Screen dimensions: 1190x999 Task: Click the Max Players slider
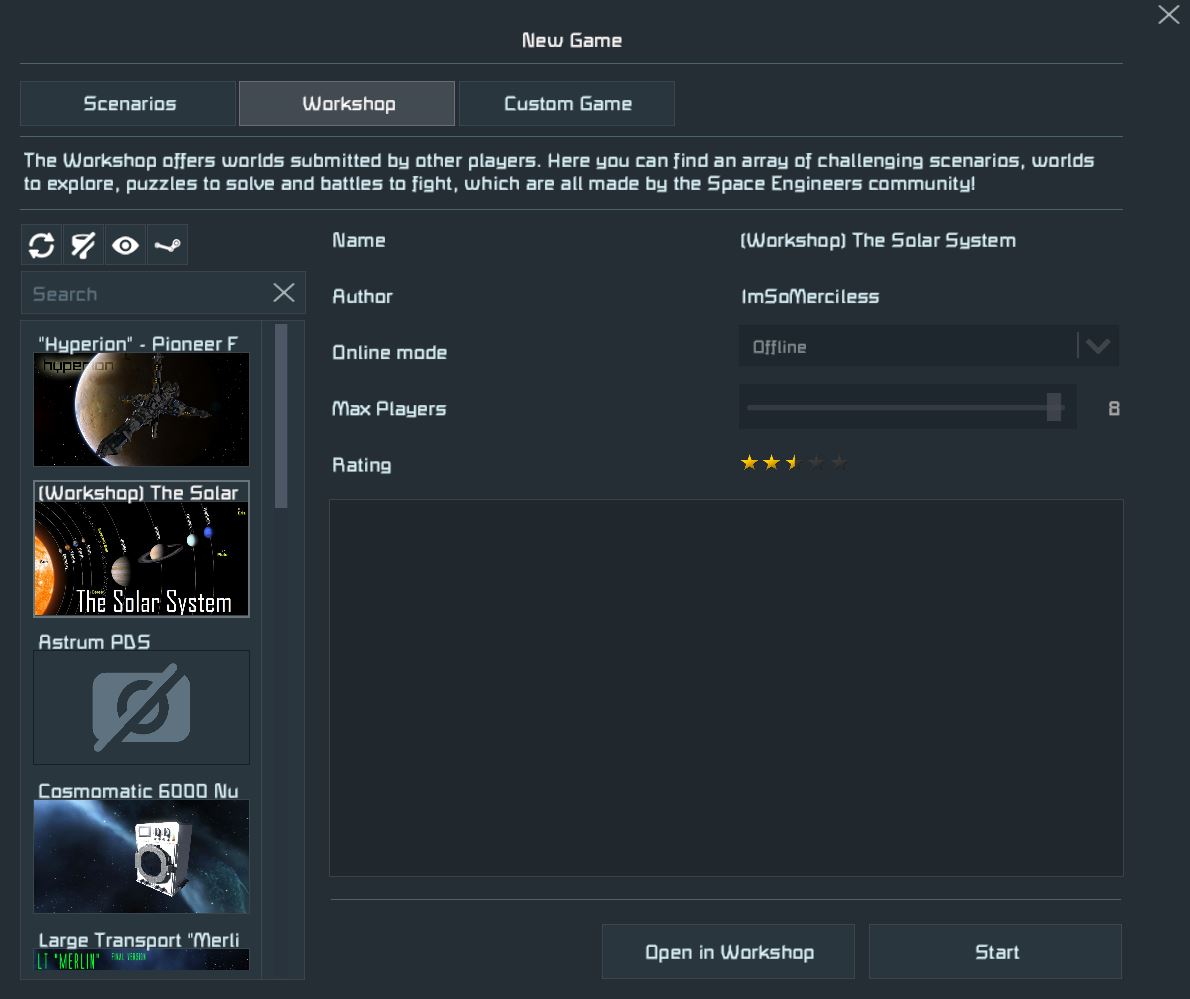tap(908, 407)
